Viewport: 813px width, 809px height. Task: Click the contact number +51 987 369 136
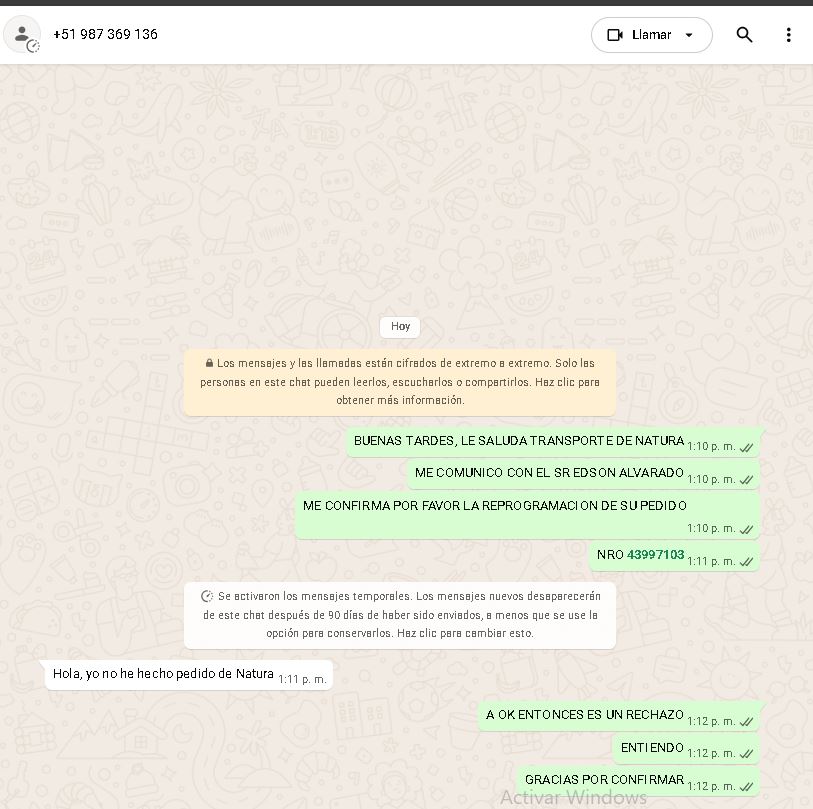[x=105, y=34]
